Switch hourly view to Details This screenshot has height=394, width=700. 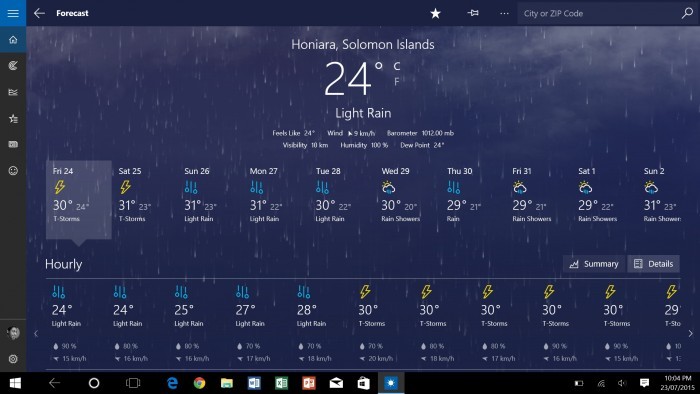tap(654, 264)
